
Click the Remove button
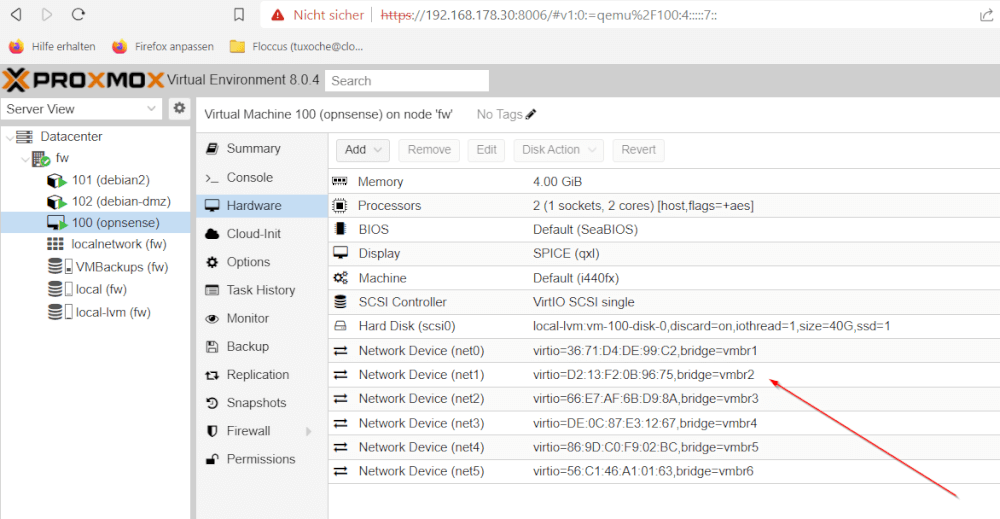pos(429,150)
